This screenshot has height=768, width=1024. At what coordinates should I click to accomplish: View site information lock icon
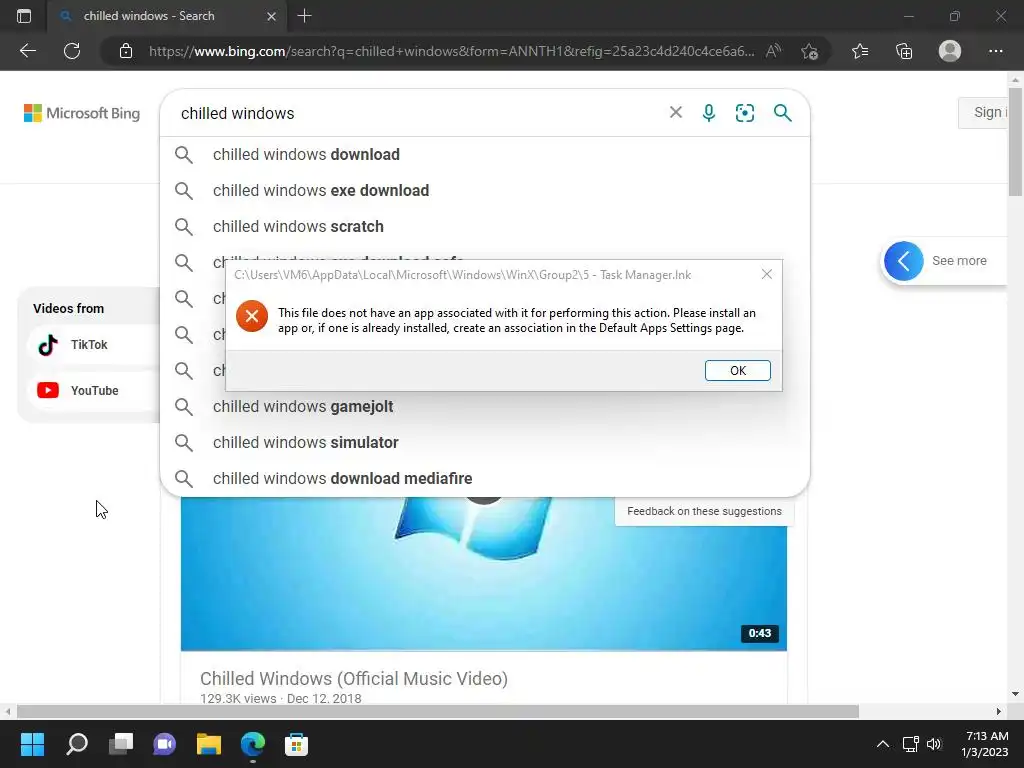126,51
